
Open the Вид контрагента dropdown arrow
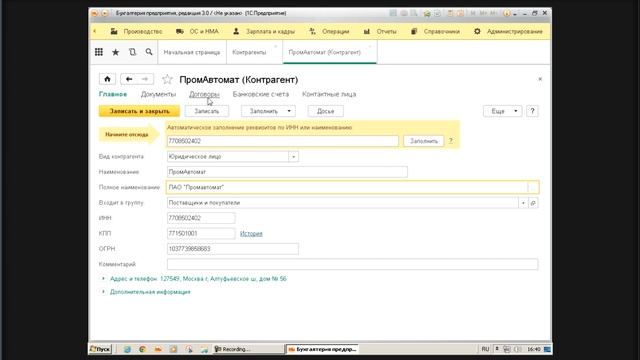(293, 157)
